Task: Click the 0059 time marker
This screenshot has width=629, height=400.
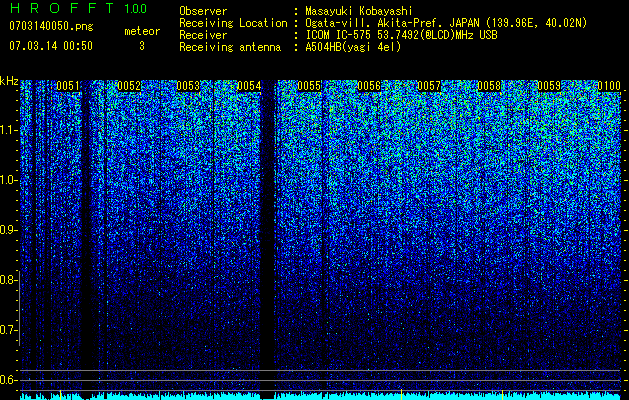Action: (549, 86)
